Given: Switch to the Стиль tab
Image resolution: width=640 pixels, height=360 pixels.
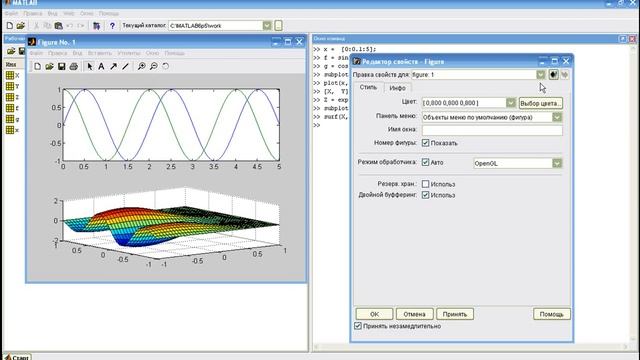Looking at the screenshot, I should 368,87.
